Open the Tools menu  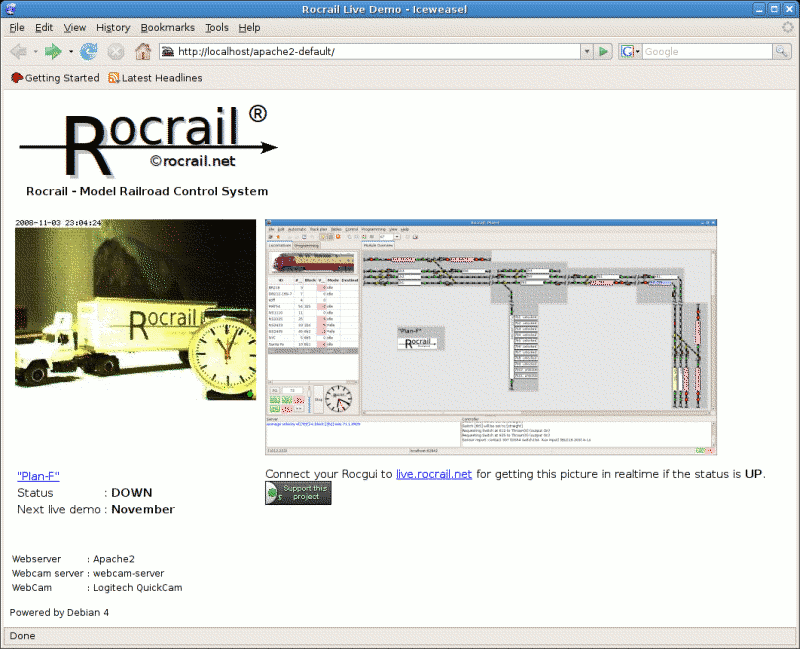[x=217, y=27]
